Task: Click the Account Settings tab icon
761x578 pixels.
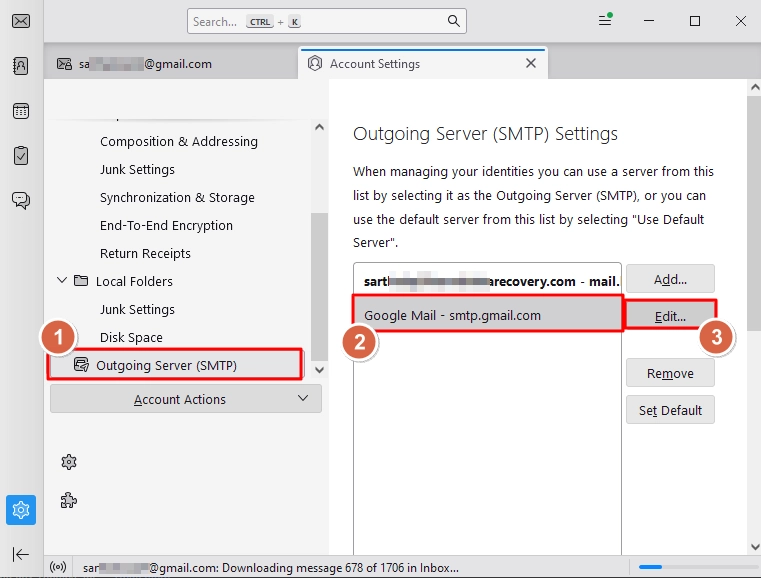Action: pyautogui.click(x=315, y=63)
